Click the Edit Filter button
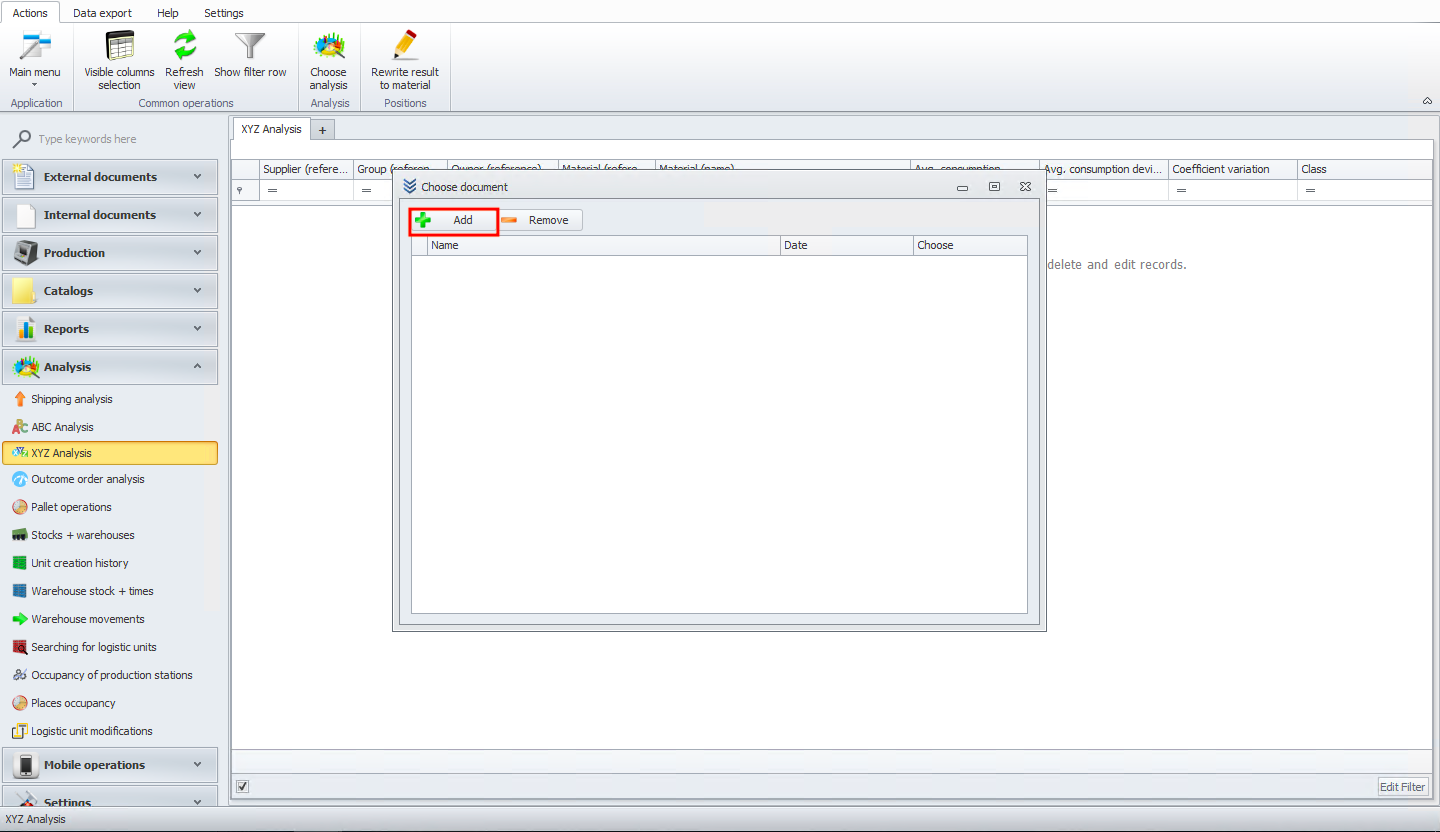The image size is (1440, 832). coord(1403,787)
